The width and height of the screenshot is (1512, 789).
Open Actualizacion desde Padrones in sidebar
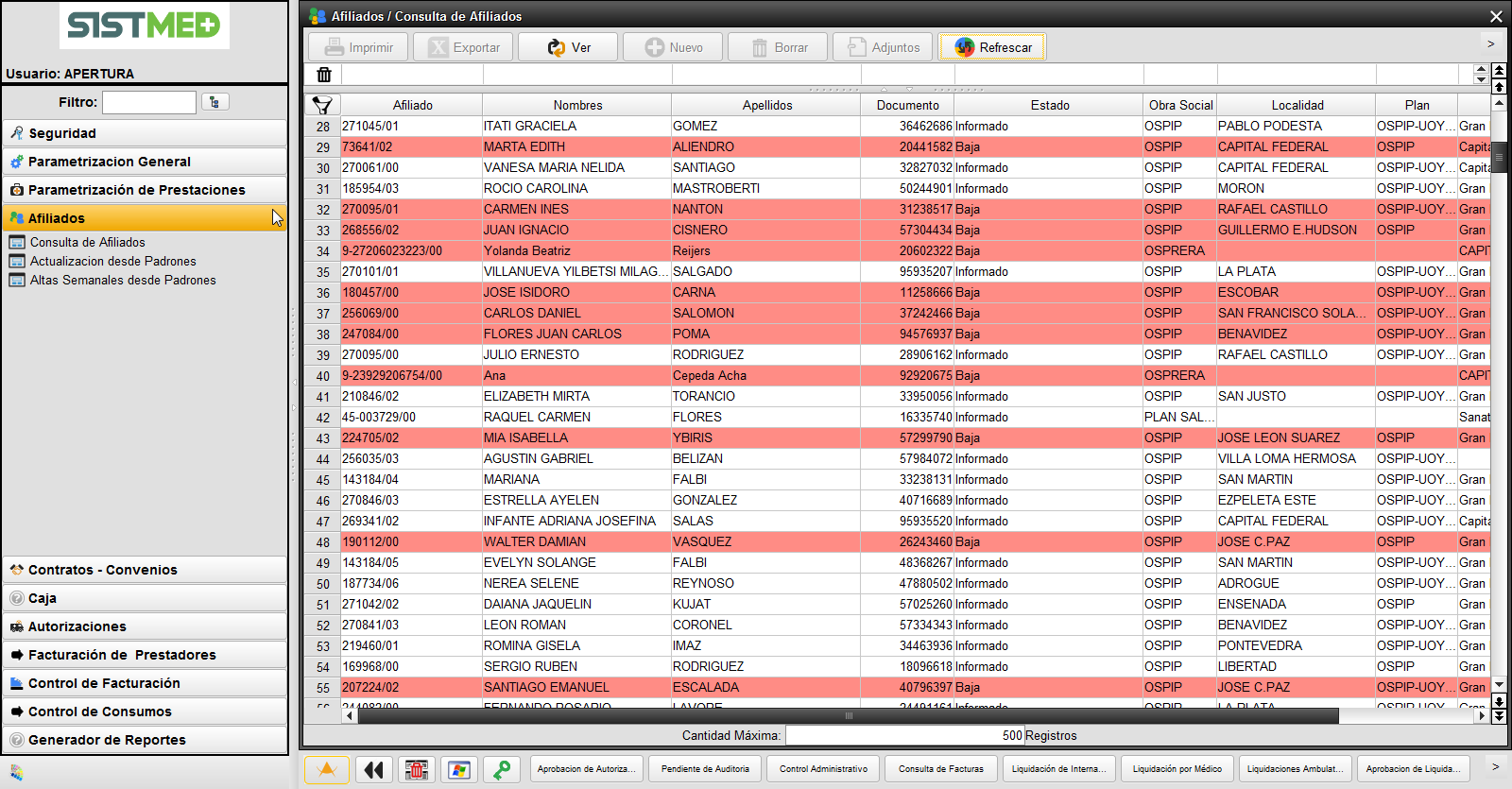point(112,261)
